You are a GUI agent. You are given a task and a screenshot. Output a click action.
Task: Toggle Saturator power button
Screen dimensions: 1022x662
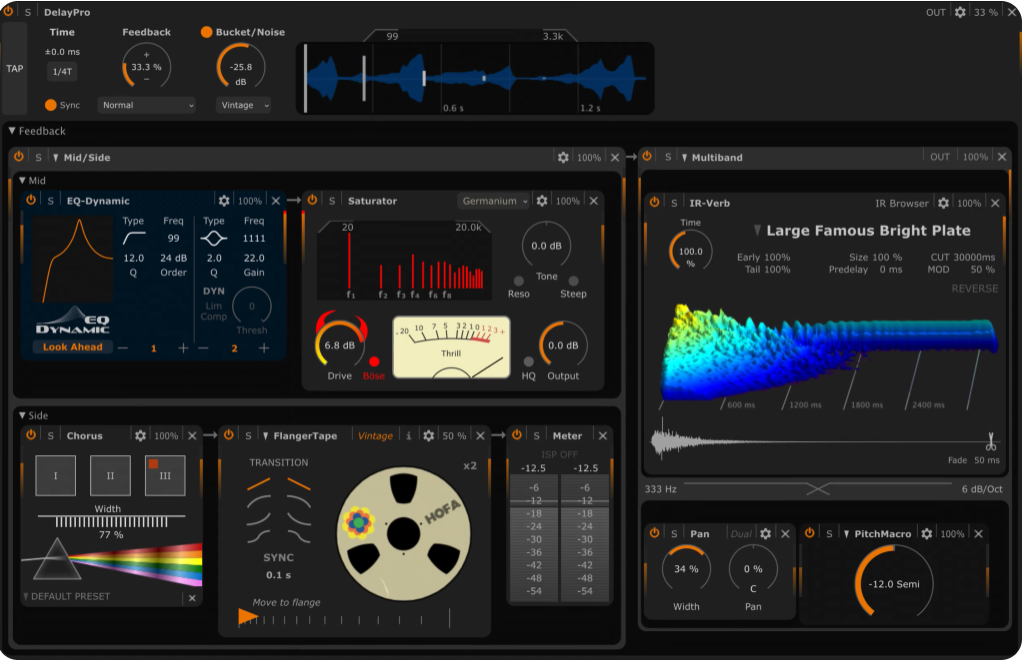[312, 201]
